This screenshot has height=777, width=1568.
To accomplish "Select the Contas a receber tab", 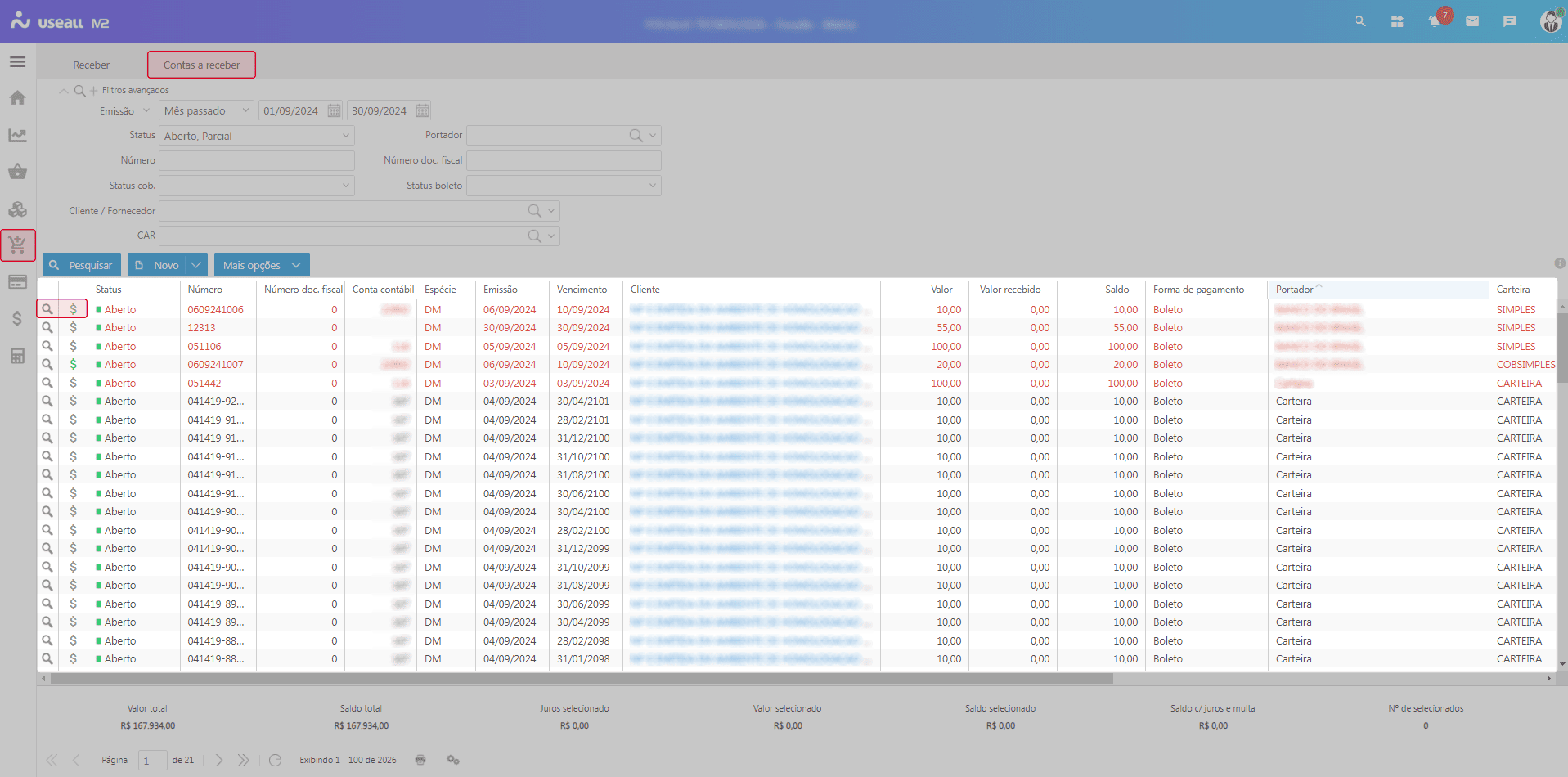I will pos(201,65).
